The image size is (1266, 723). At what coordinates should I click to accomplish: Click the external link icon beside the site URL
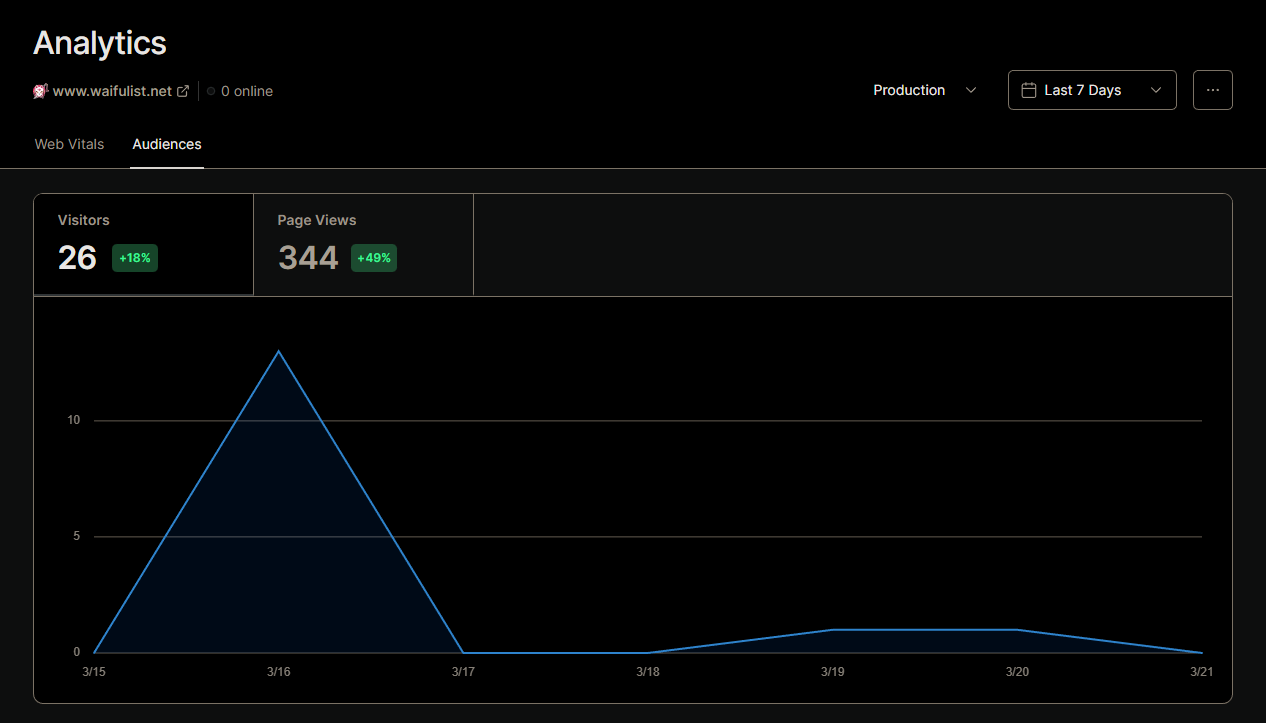tap(183, 91)
